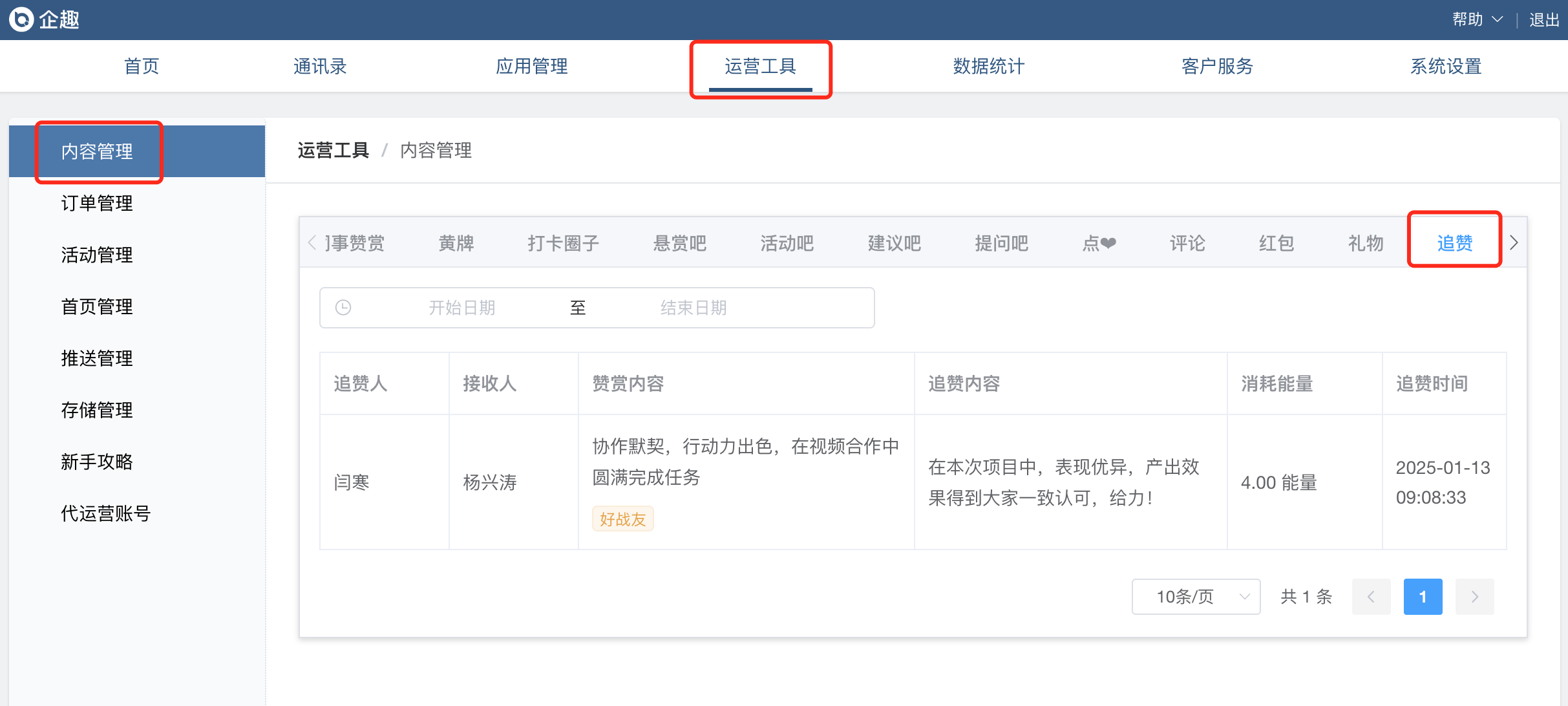Select the 打卡圈子 tab
Screen dimensions: 1568x706
point(563,243)
